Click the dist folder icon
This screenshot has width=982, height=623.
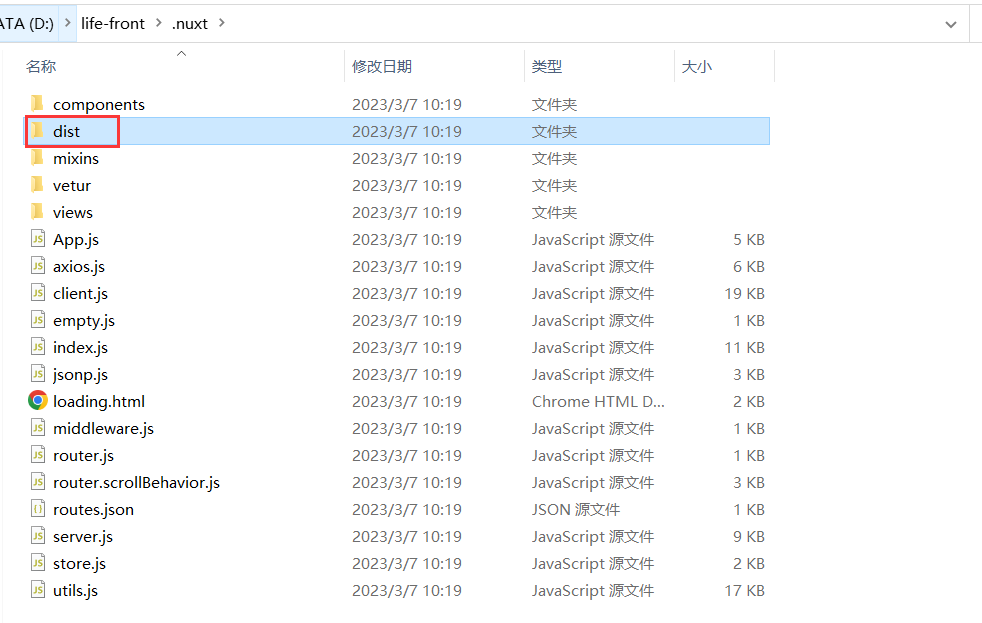tap(38, 131)
